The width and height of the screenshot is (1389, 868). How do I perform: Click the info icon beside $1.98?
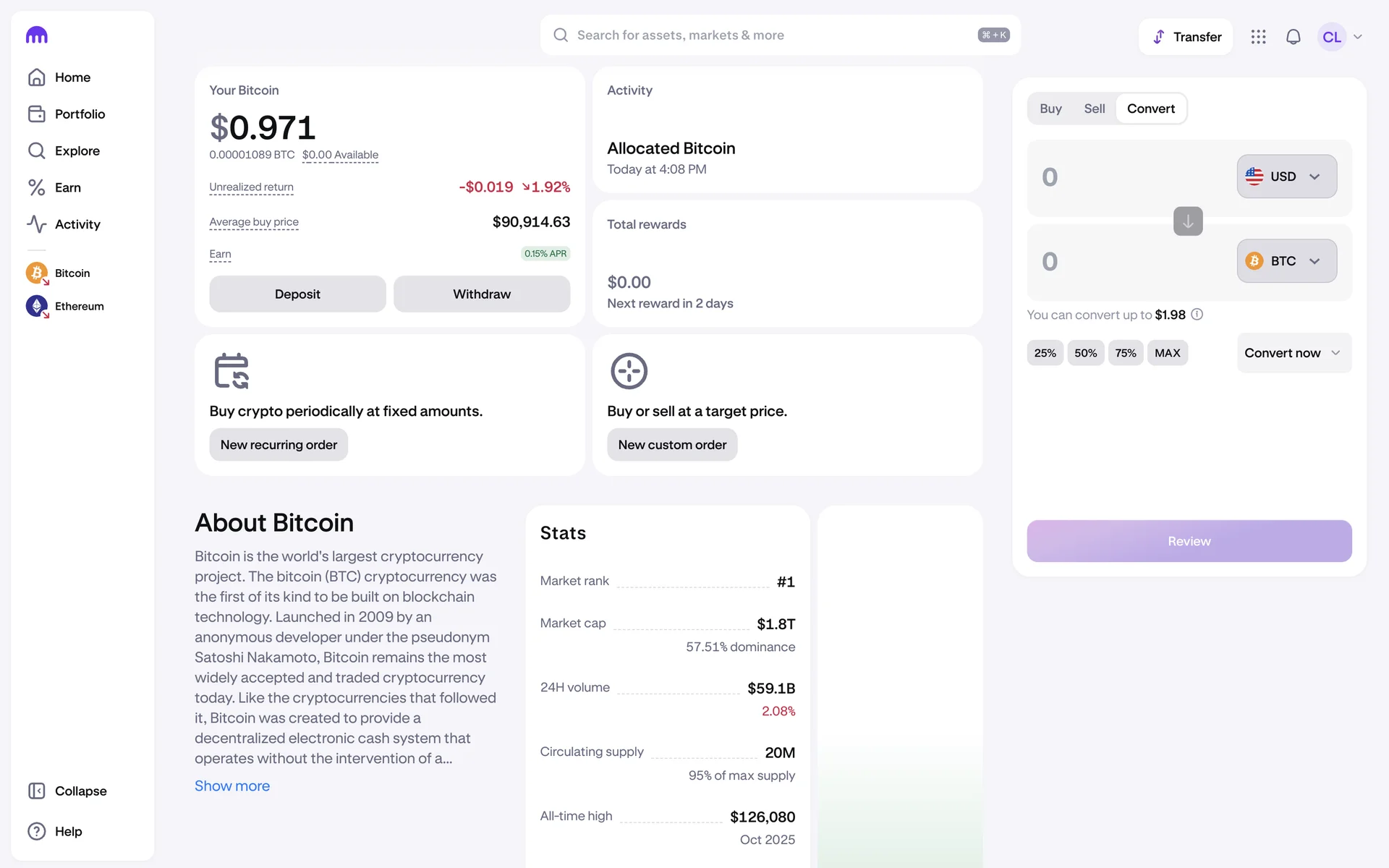point(1197,315)
